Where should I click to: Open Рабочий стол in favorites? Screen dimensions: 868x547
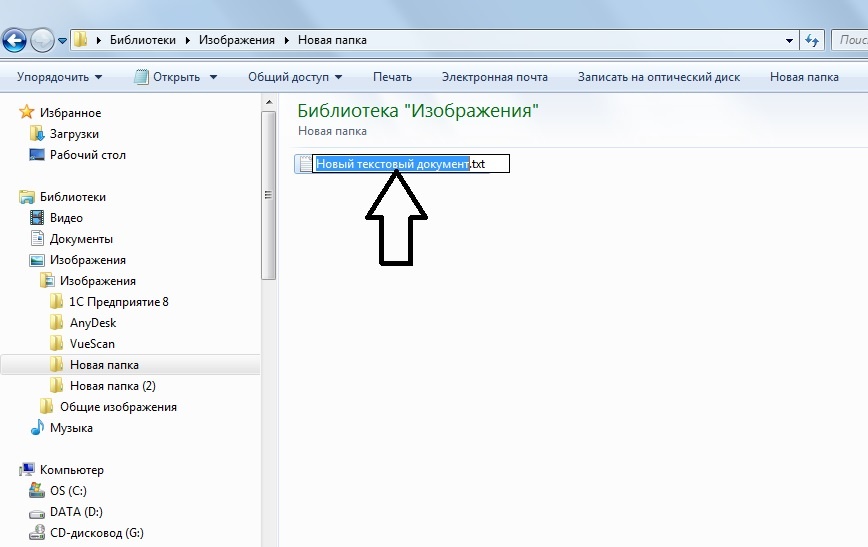[87, 155]
